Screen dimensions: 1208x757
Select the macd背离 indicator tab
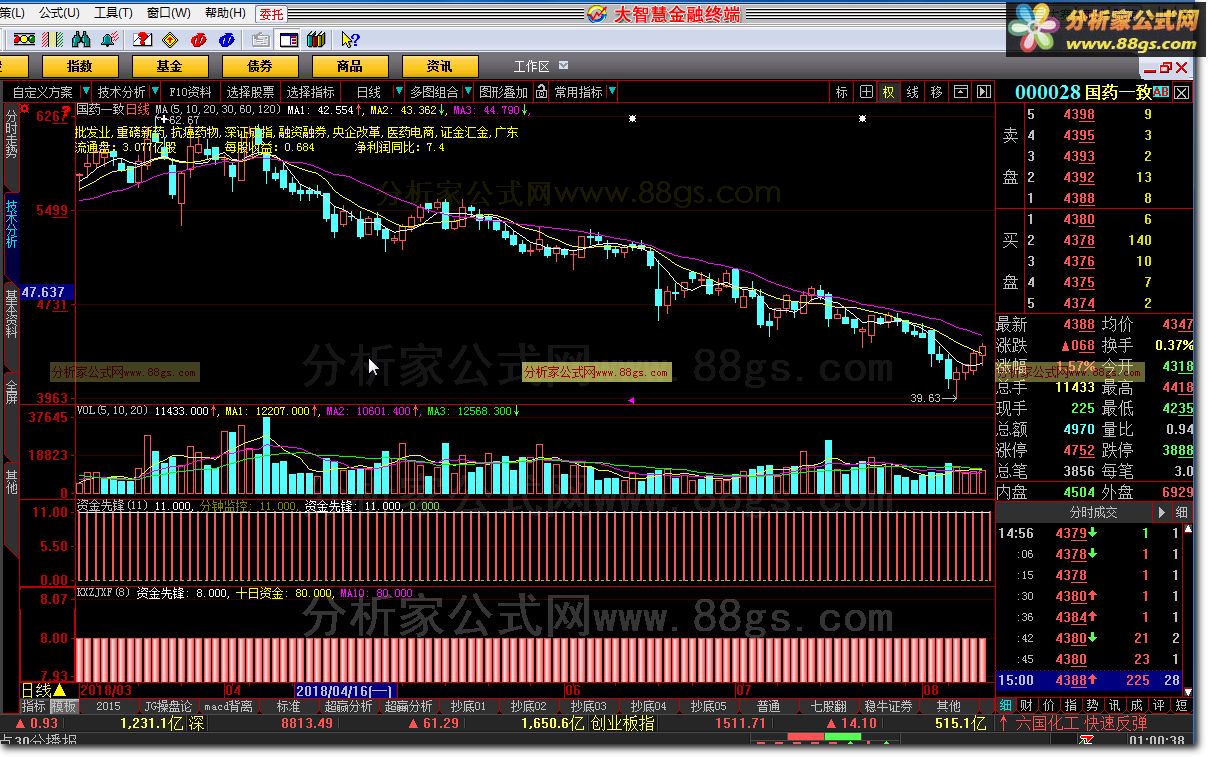(228, 706)
